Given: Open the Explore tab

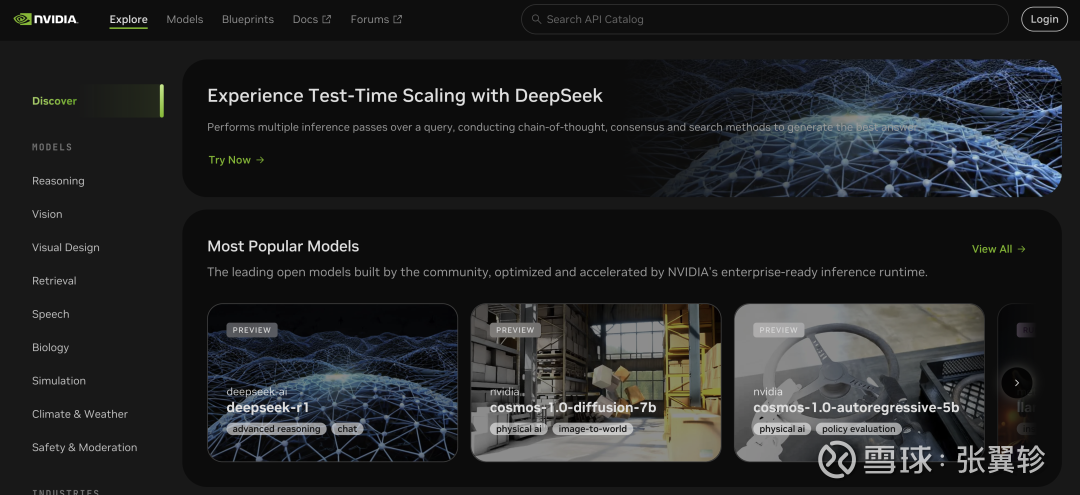Looking at the screenshot, I should tap(129, 19).
